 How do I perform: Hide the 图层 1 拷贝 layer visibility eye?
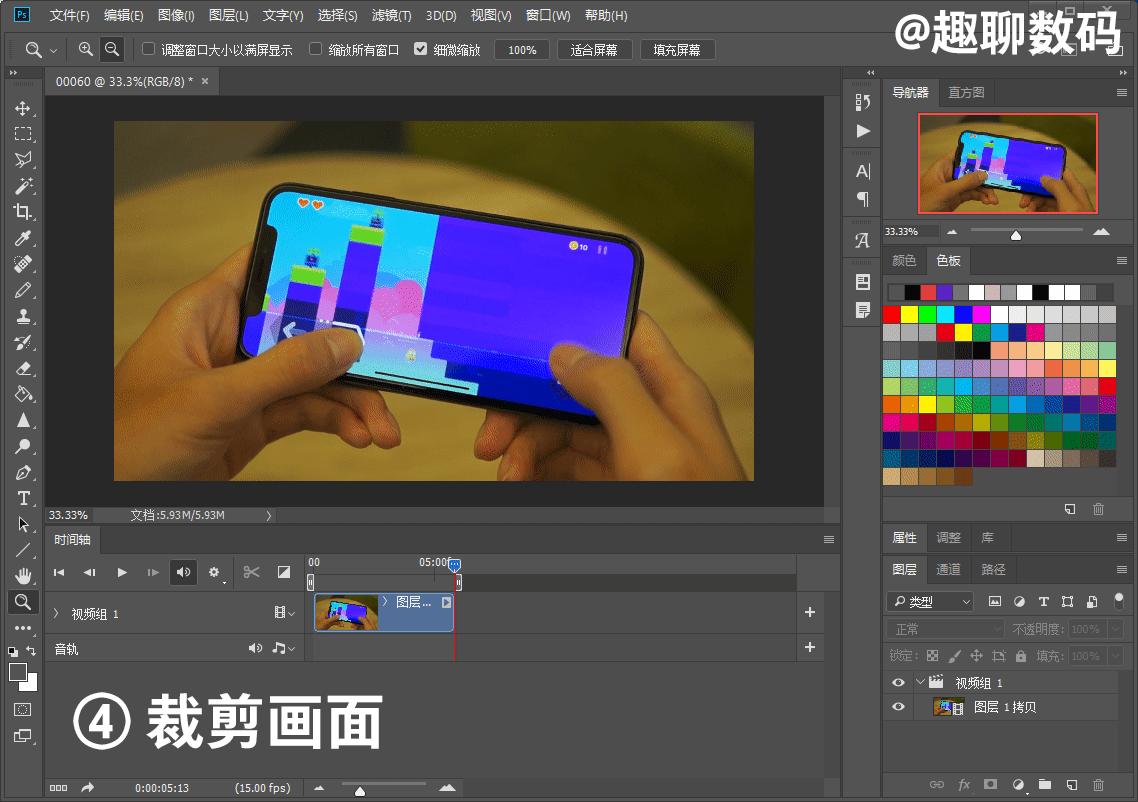(897, 708)
